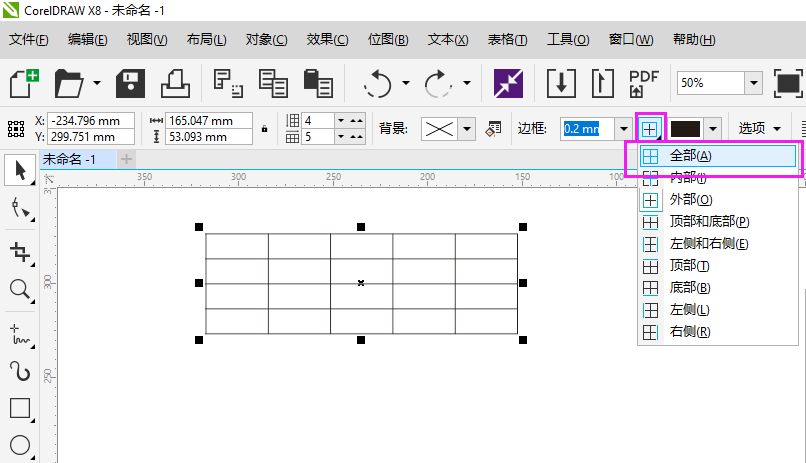Select the Pick arrow tool
The width and height of the screenshot is (806, 463).
click(19, 171)
